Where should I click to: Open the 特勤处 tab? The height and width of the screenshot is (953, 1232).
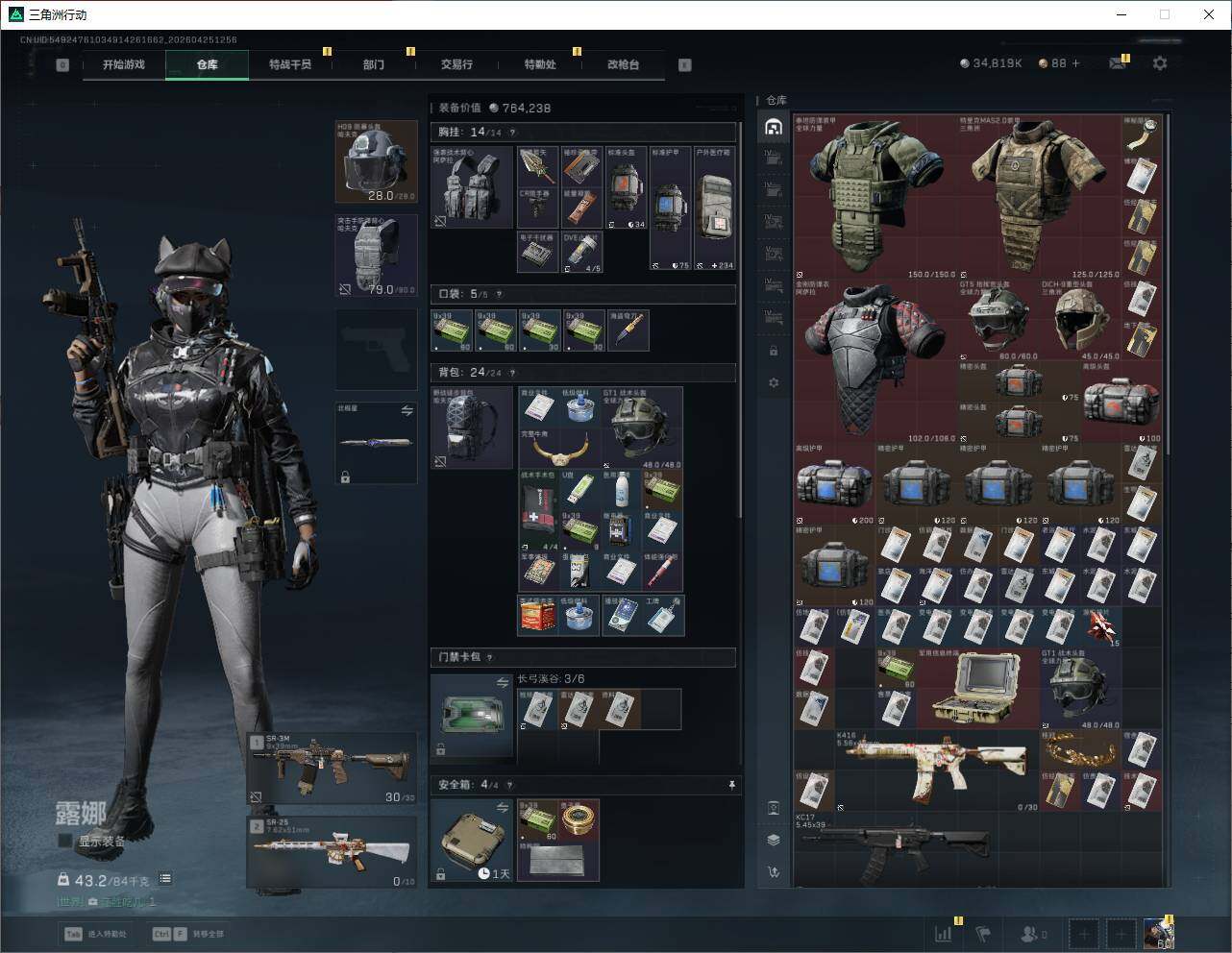click(x=540, y=64)
